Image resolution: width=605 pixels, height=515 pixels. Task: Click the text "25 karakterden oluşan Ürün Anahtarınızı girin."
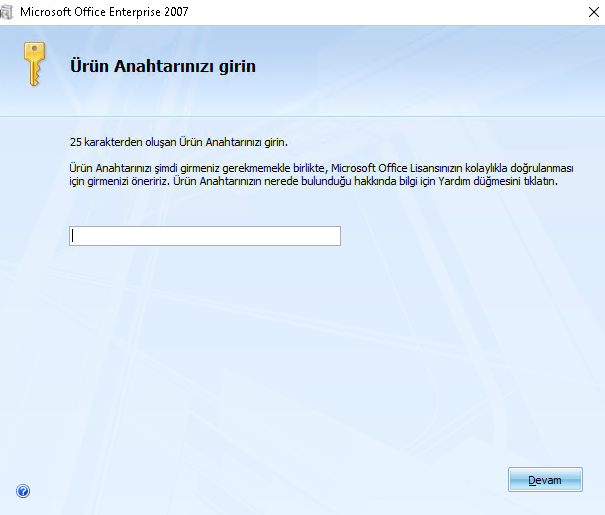click(x=179, y=142)
